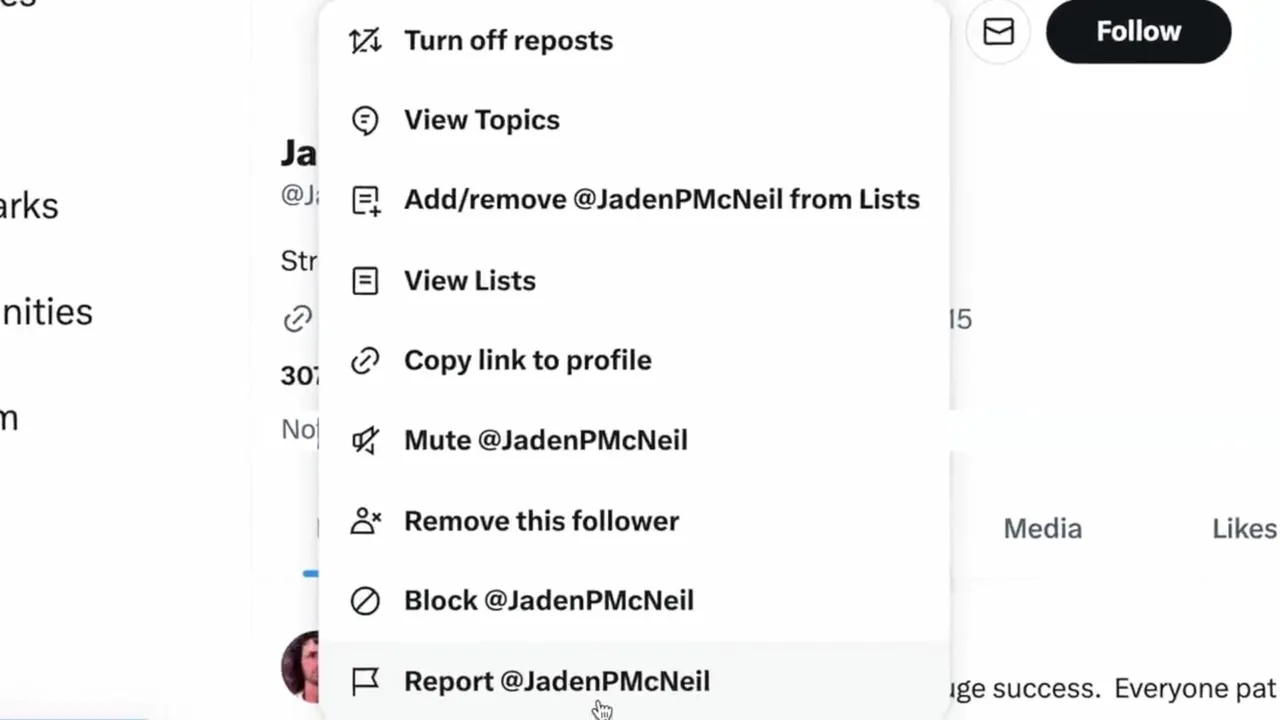Image resolution: width=1280 pixels, height=720 pixels.
Task: Click the remove follower person icon
Action: point(365,521)
